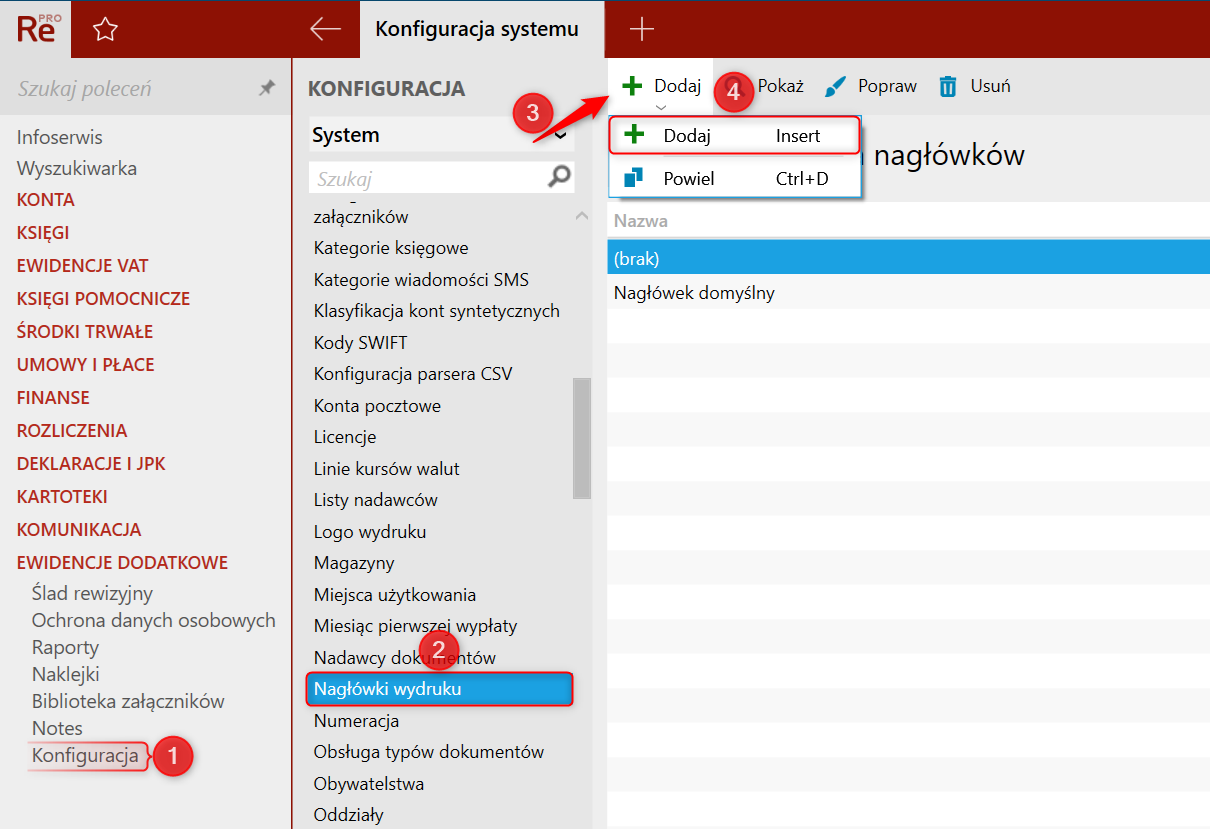Click the Re PRO logo
Image resolution: width=1210 pixels, height=829 pixels.
click(x=39, y=27)
